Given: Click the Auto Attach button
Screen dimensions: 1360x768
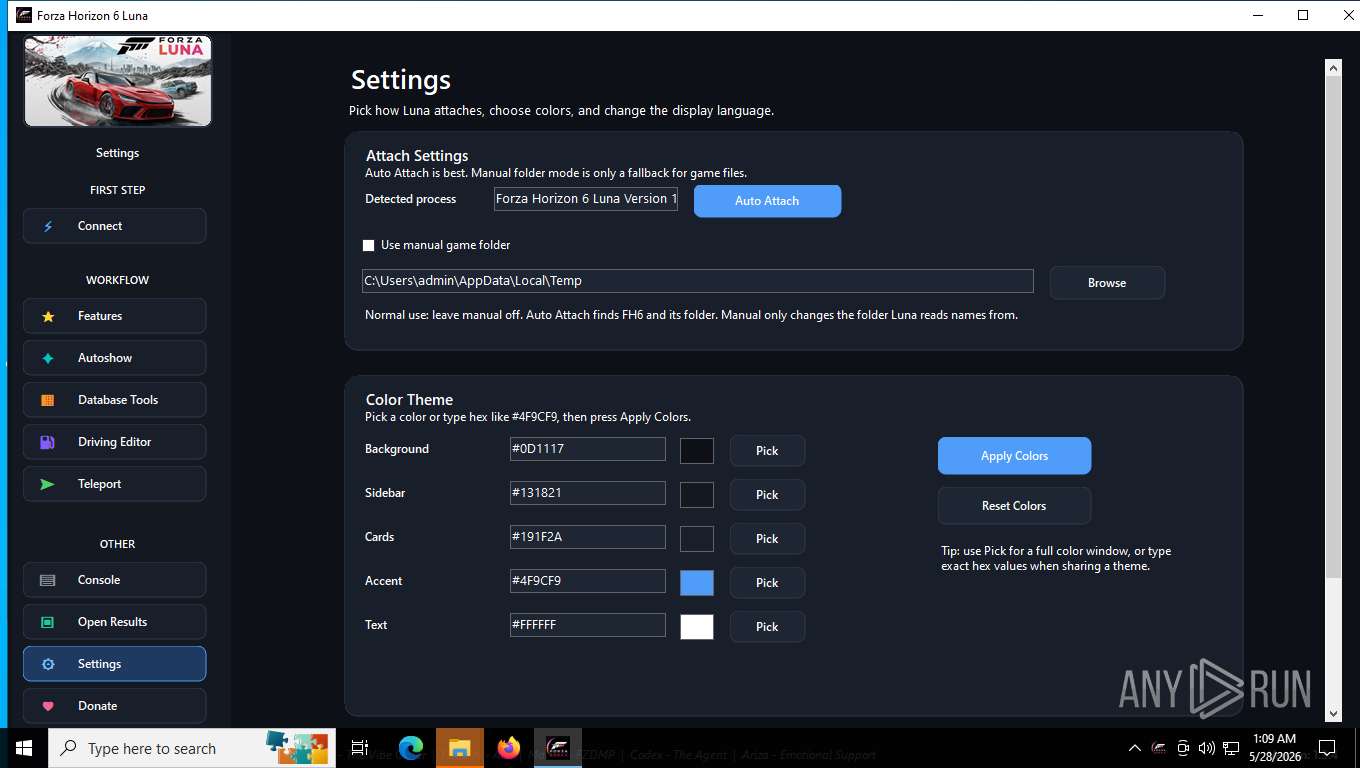Looking at the screenshot, I should [767, 201].
